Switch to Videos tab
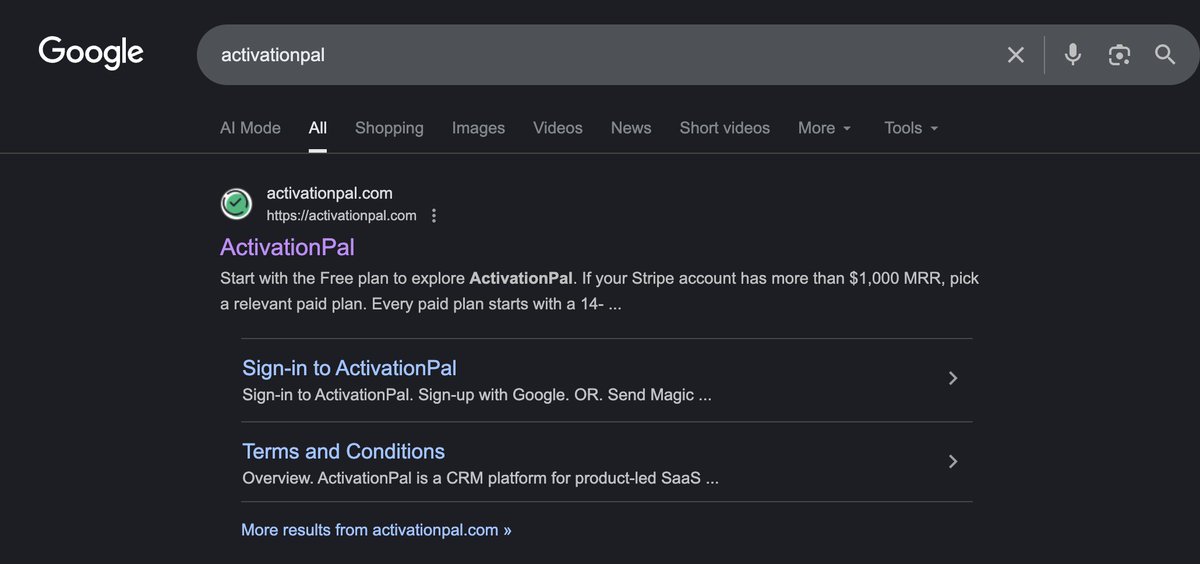 (558, 128)
